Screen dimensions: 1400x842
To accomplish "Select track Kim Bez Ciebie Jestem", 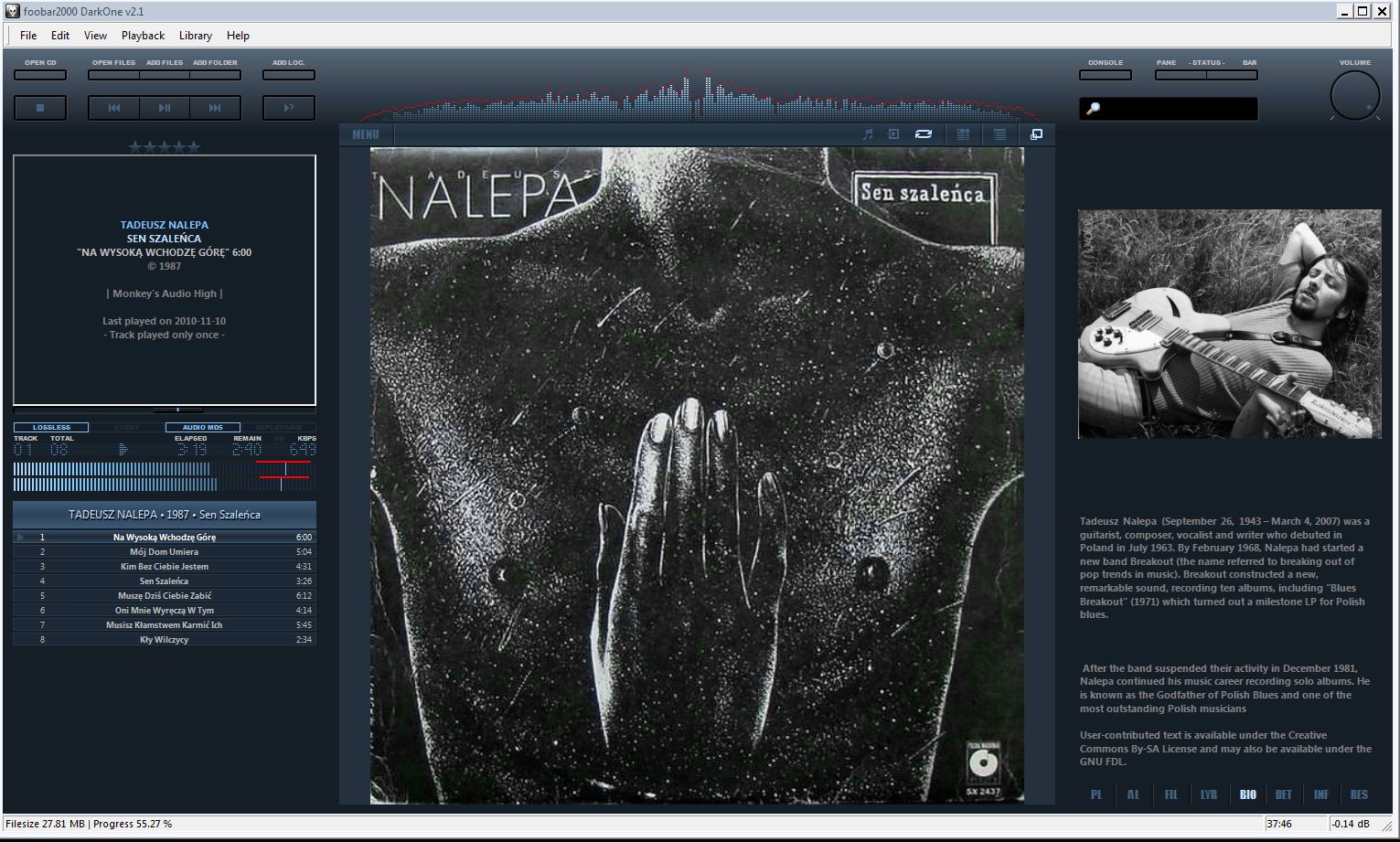I will pos(165,567).
